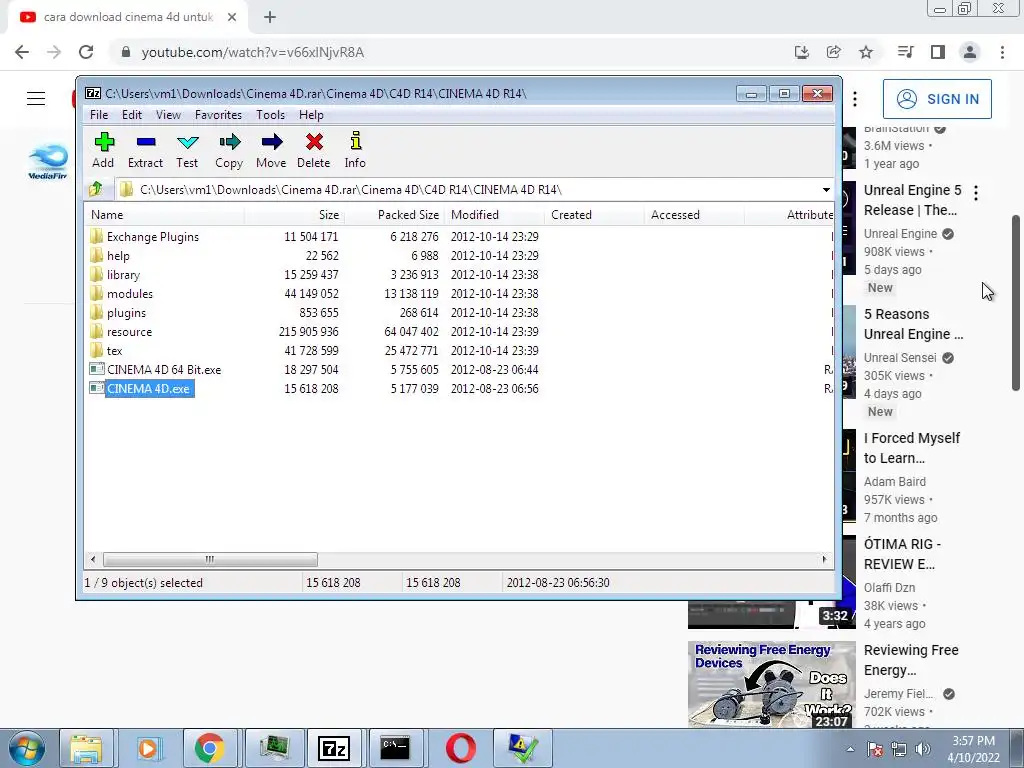Open the command prompt taskbar icon
Viewport: 1024px width, 768px height.
[x=396, y=748]
